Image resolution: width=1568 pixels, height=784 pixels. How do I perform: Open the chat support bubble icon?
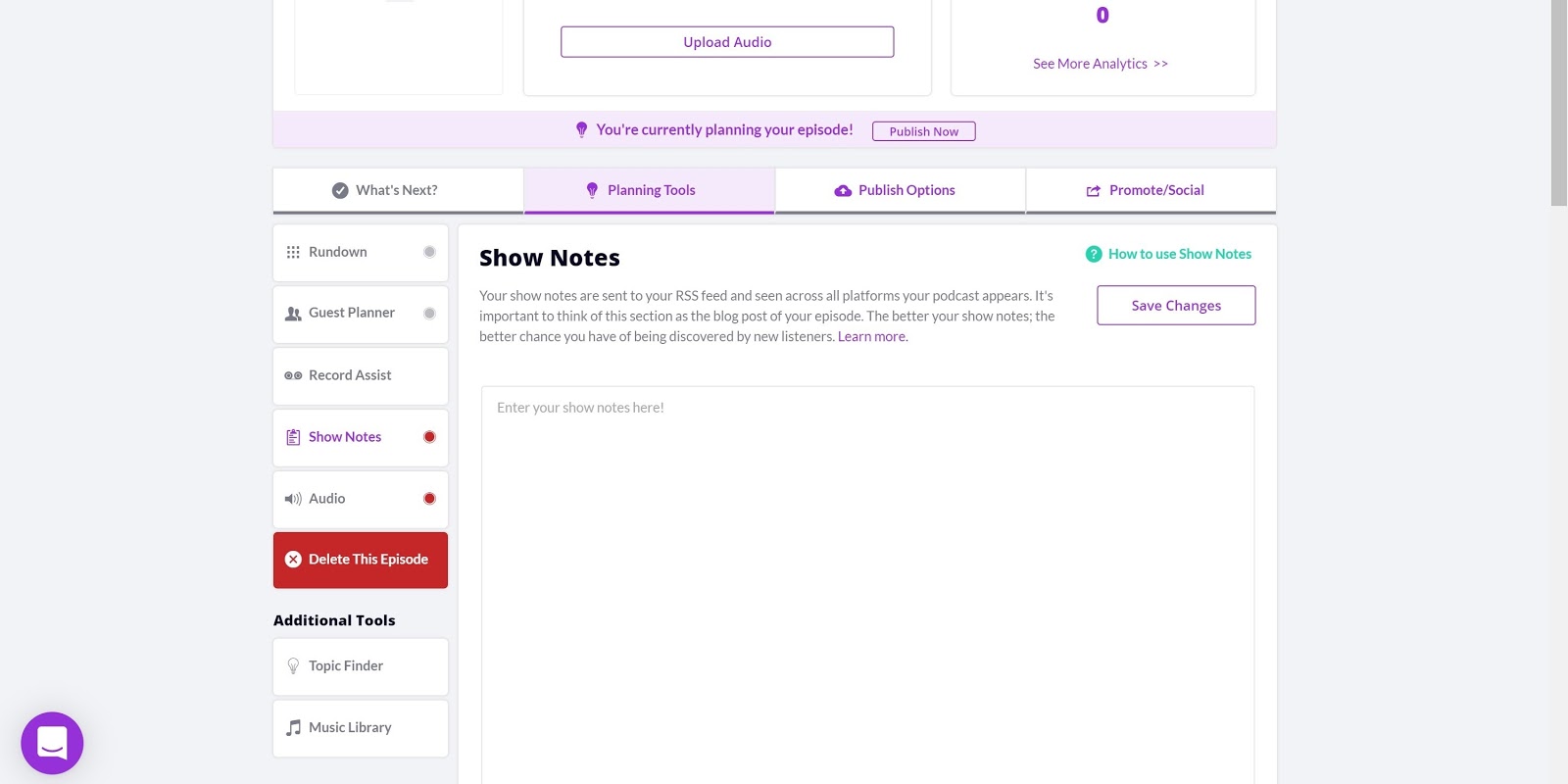[x=52, y=743]
